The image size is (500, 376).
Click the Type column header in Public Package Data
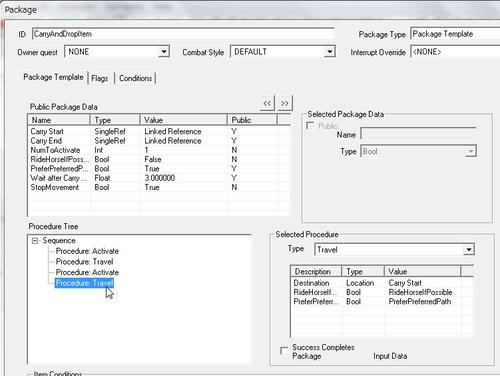115,120
